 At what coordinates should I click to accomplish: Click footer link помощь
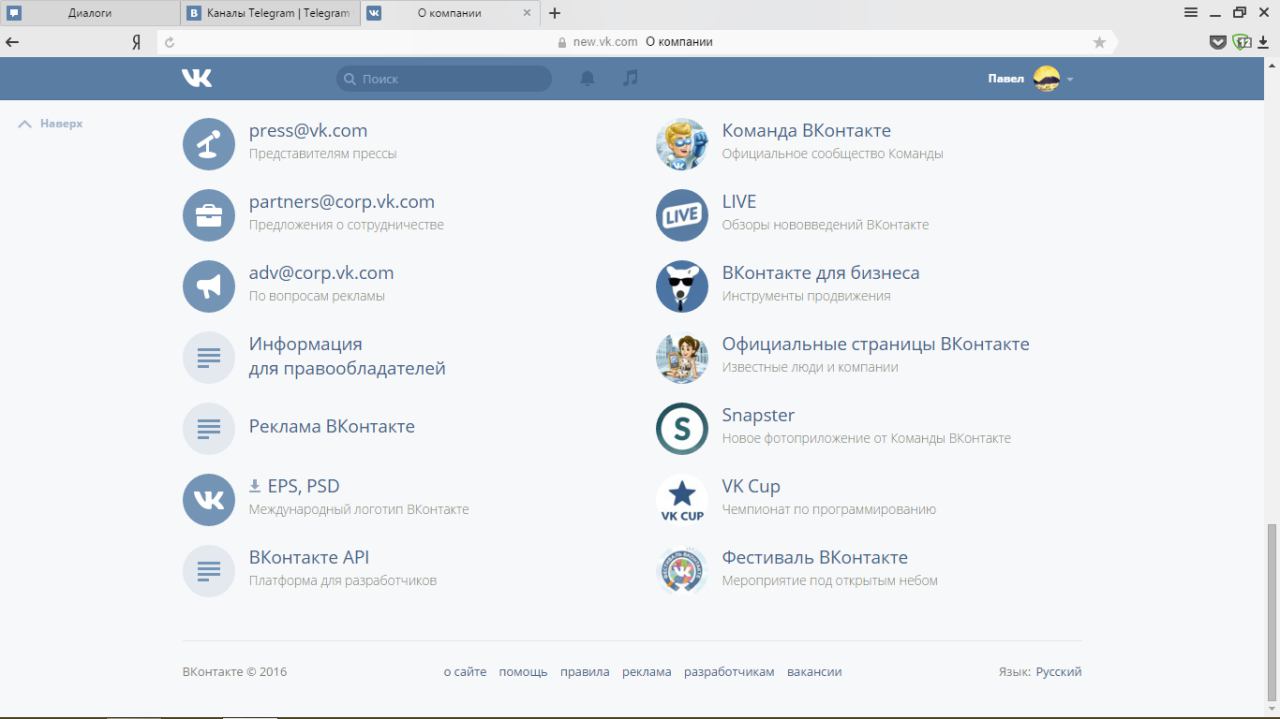(x=523, y=672)
